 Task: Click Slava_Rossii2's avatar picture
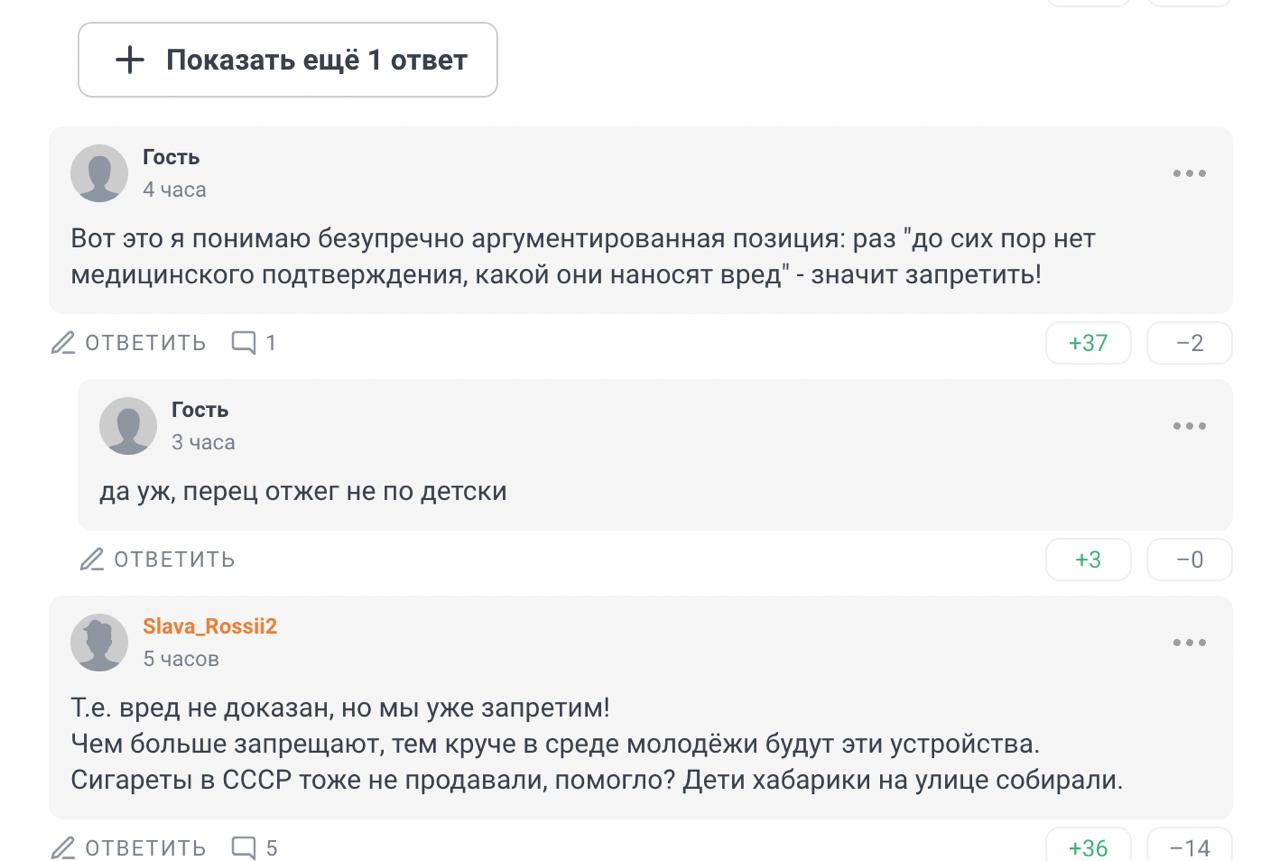tap(99, 642)
